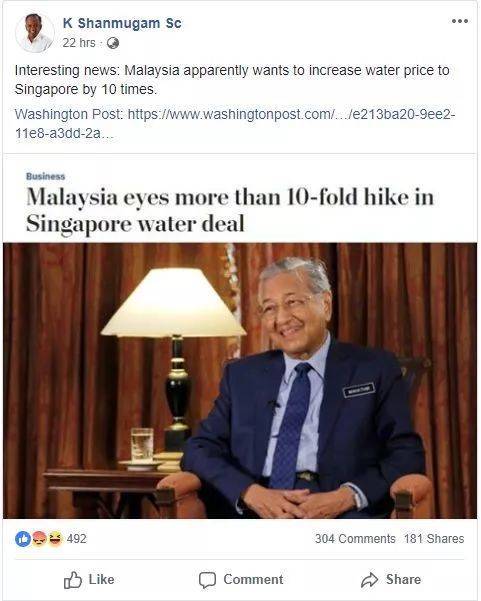Click the blue thumbs-up reaction icon
Image resolution: width=481 pixels, height=601 pixels.
23,539
